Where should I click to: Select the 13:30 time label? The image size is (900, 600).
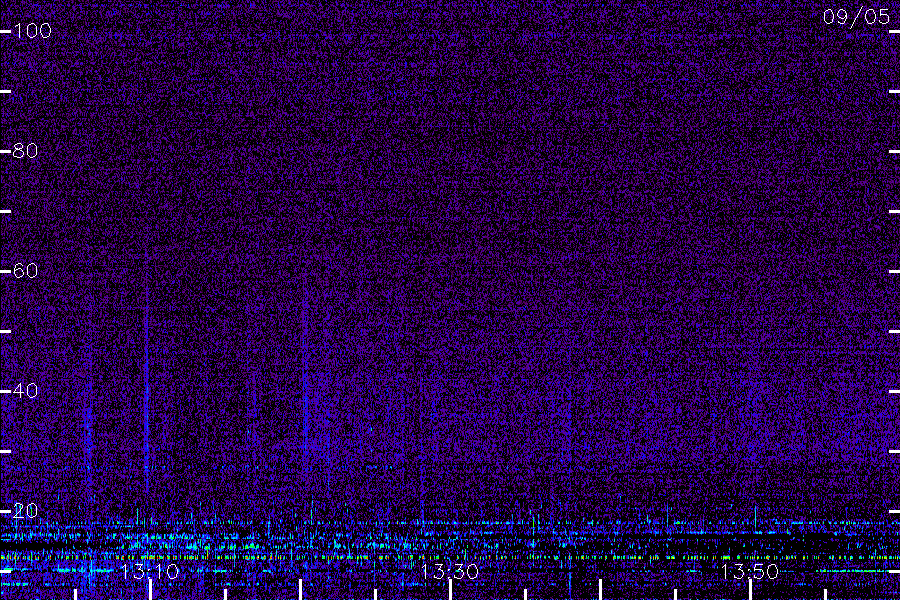pos(449,571)
